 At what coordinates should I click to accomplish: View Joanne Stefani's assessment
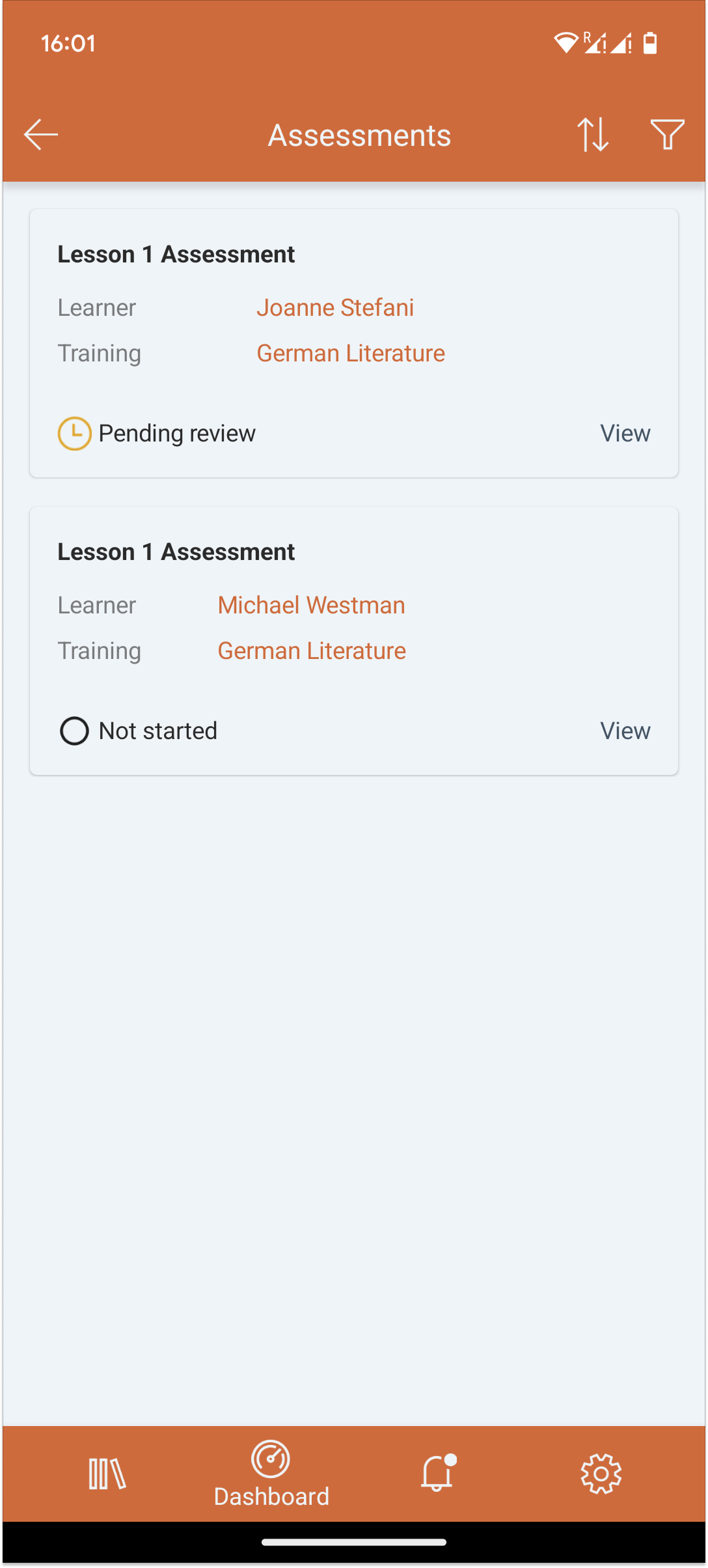[625, 434]
